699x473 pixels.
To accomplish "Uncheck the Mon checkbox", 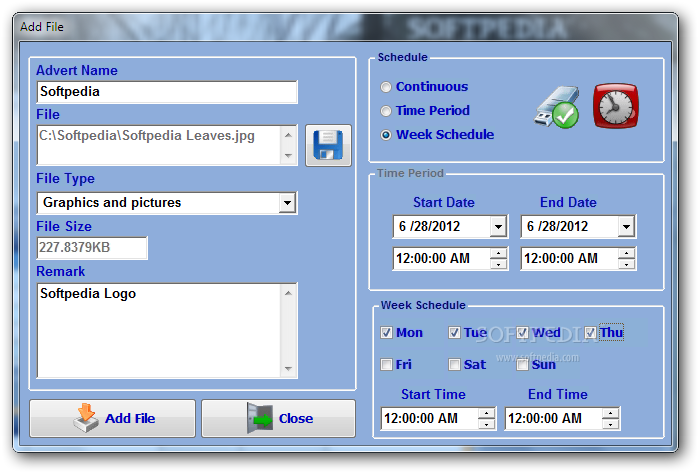I will [386, 333].
